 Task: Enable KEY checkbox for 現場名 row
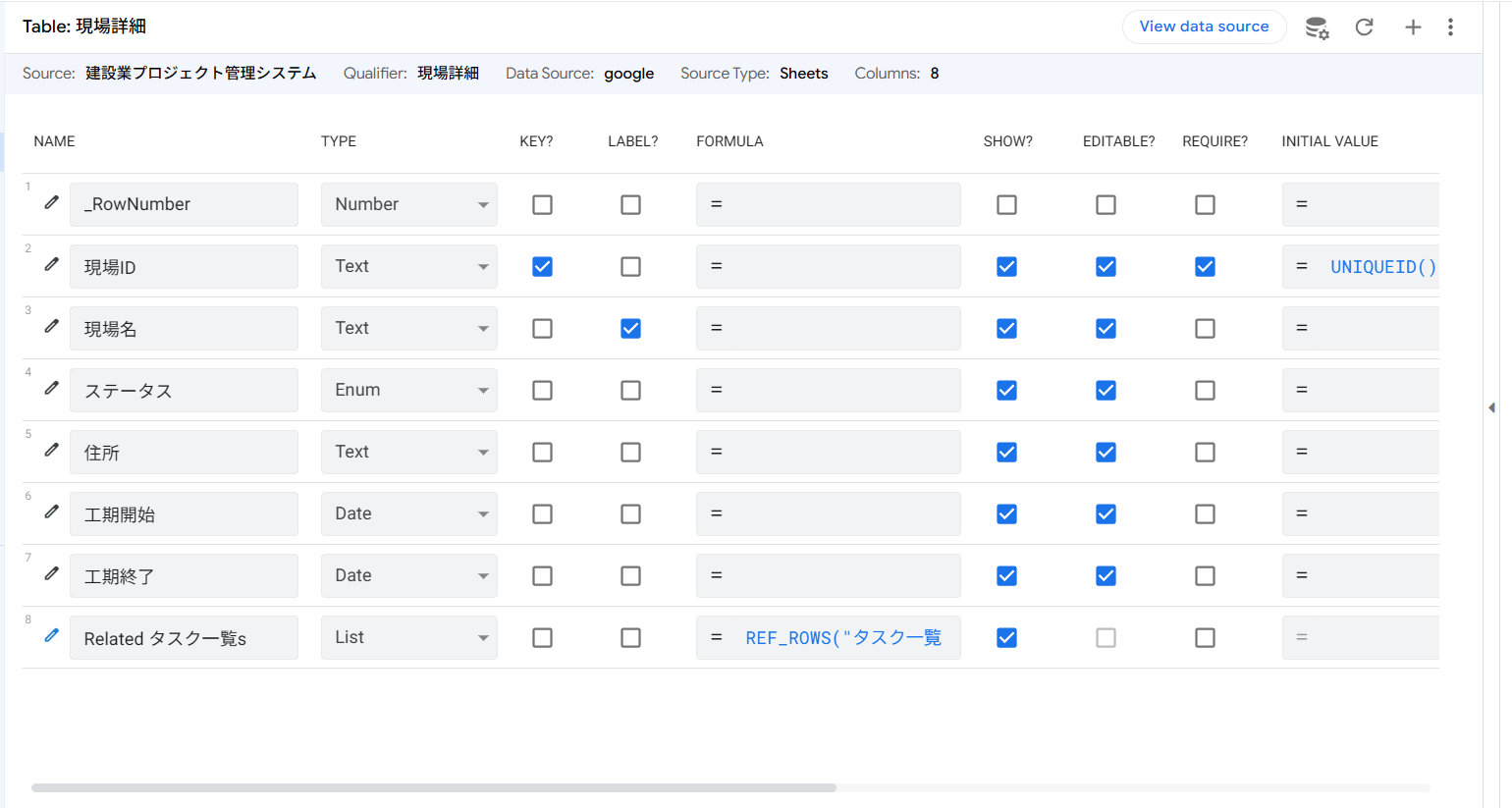542,329
